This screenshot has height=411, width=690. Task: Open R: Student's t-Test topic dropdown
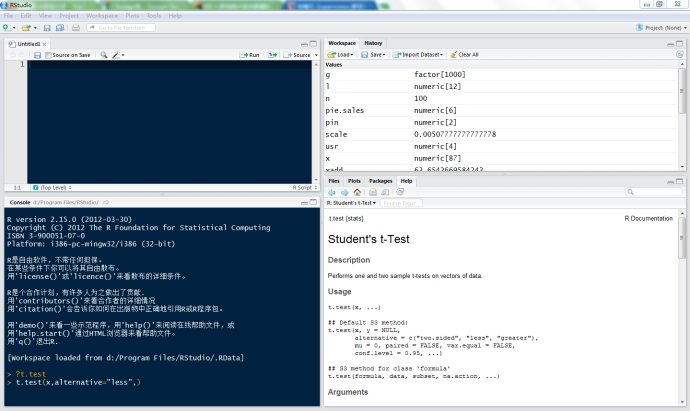click(x=351, y=203)
